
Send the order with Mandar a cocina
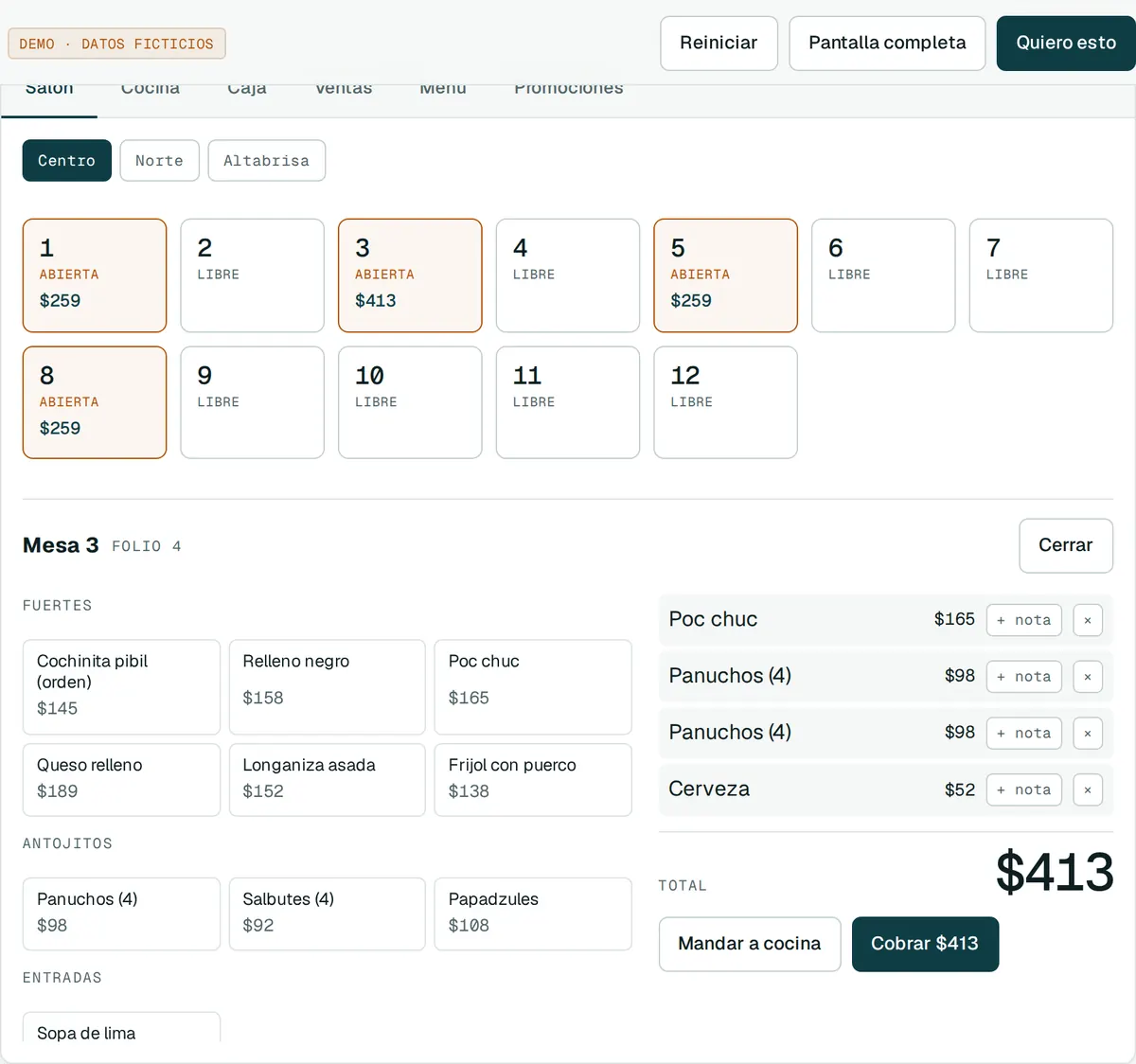[x=750, y=944]
